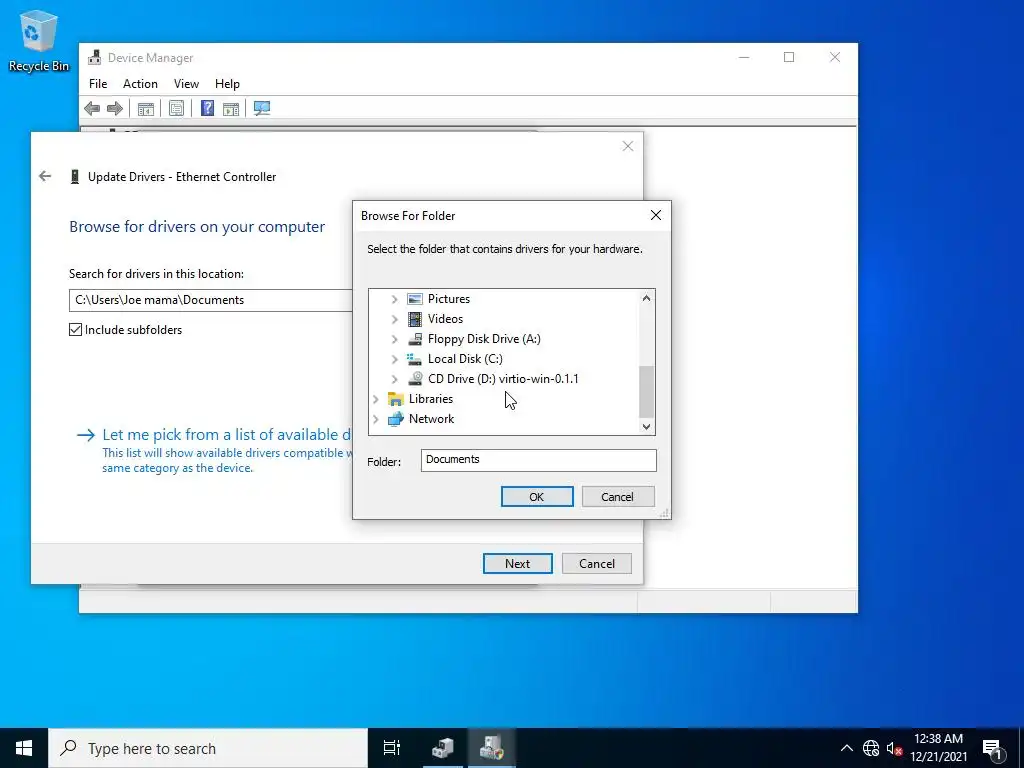Screen dimensions: 1024x768
Task: Open the Action menu
Action: (x=140, y=84)
